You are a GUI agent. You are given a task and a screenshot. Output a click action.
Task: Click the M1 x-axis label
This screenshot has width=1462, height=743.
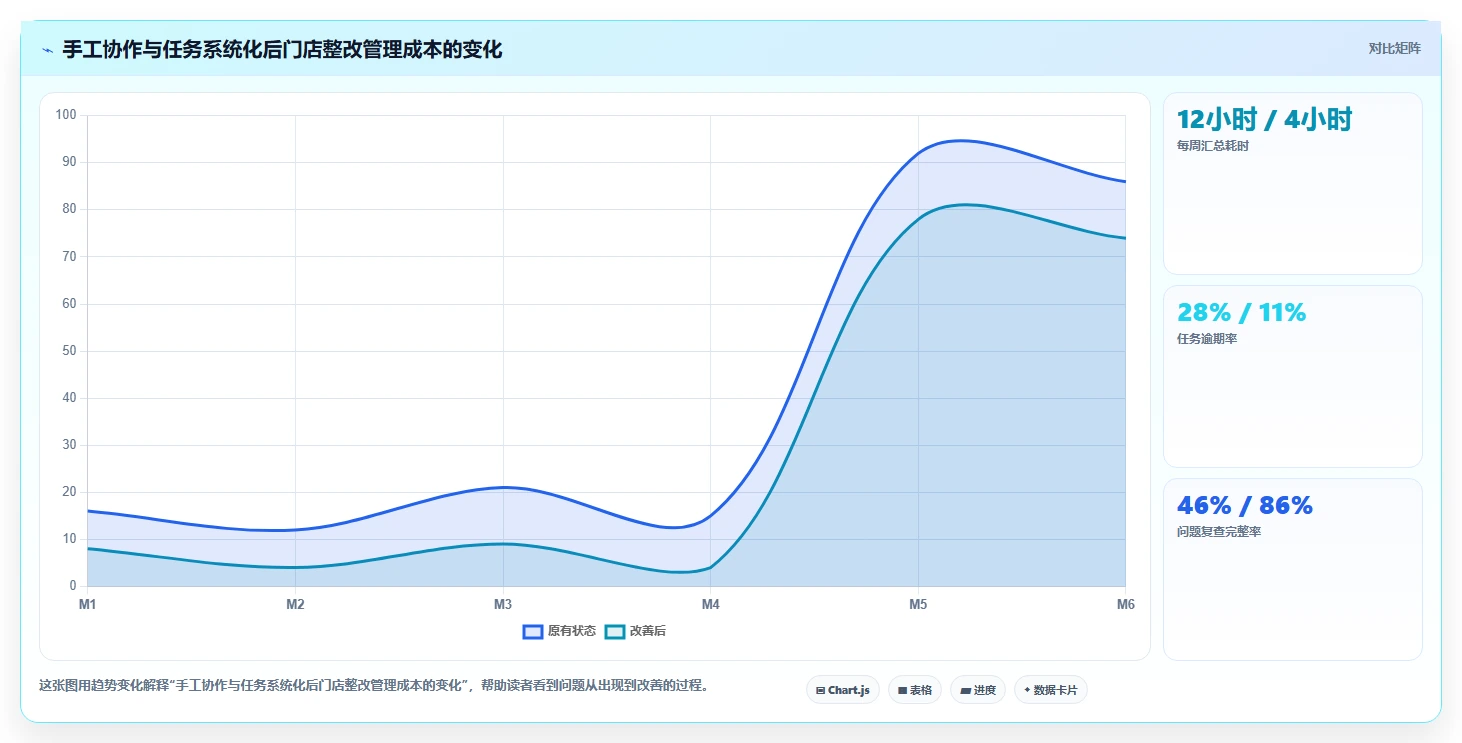[87, 604]
